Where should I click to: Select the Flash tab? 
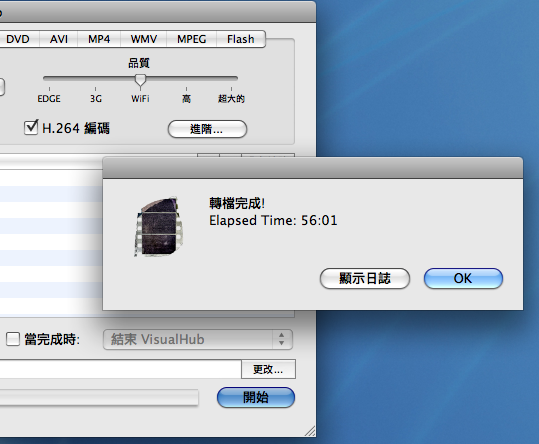[x=241, y=39]
